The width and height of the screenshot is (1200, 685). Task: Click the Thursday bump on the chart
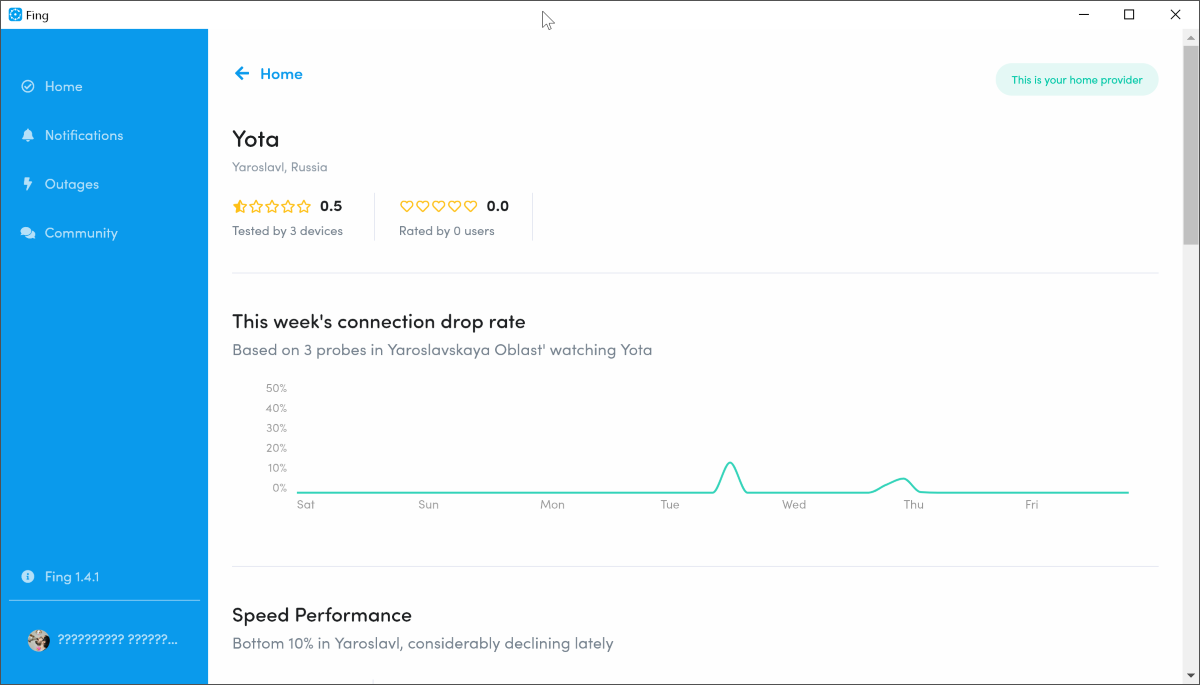(x=903, y=481)
